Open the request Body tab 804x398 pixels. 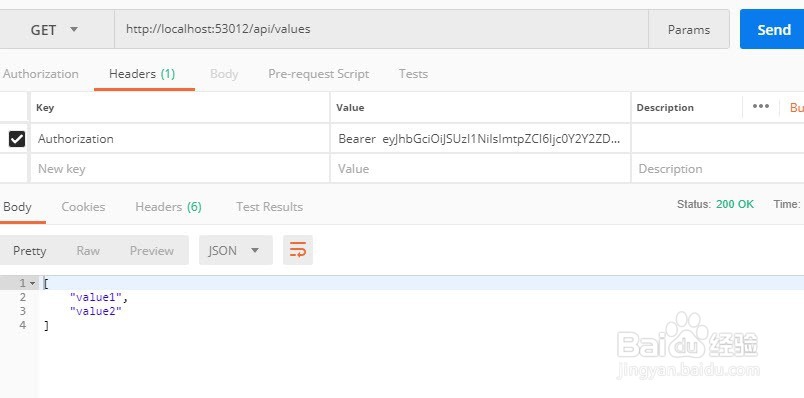(x=224, y=74)
